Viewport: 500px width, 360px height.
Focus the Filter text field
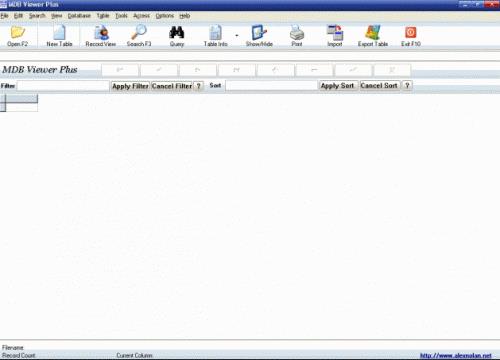(63, 86)
